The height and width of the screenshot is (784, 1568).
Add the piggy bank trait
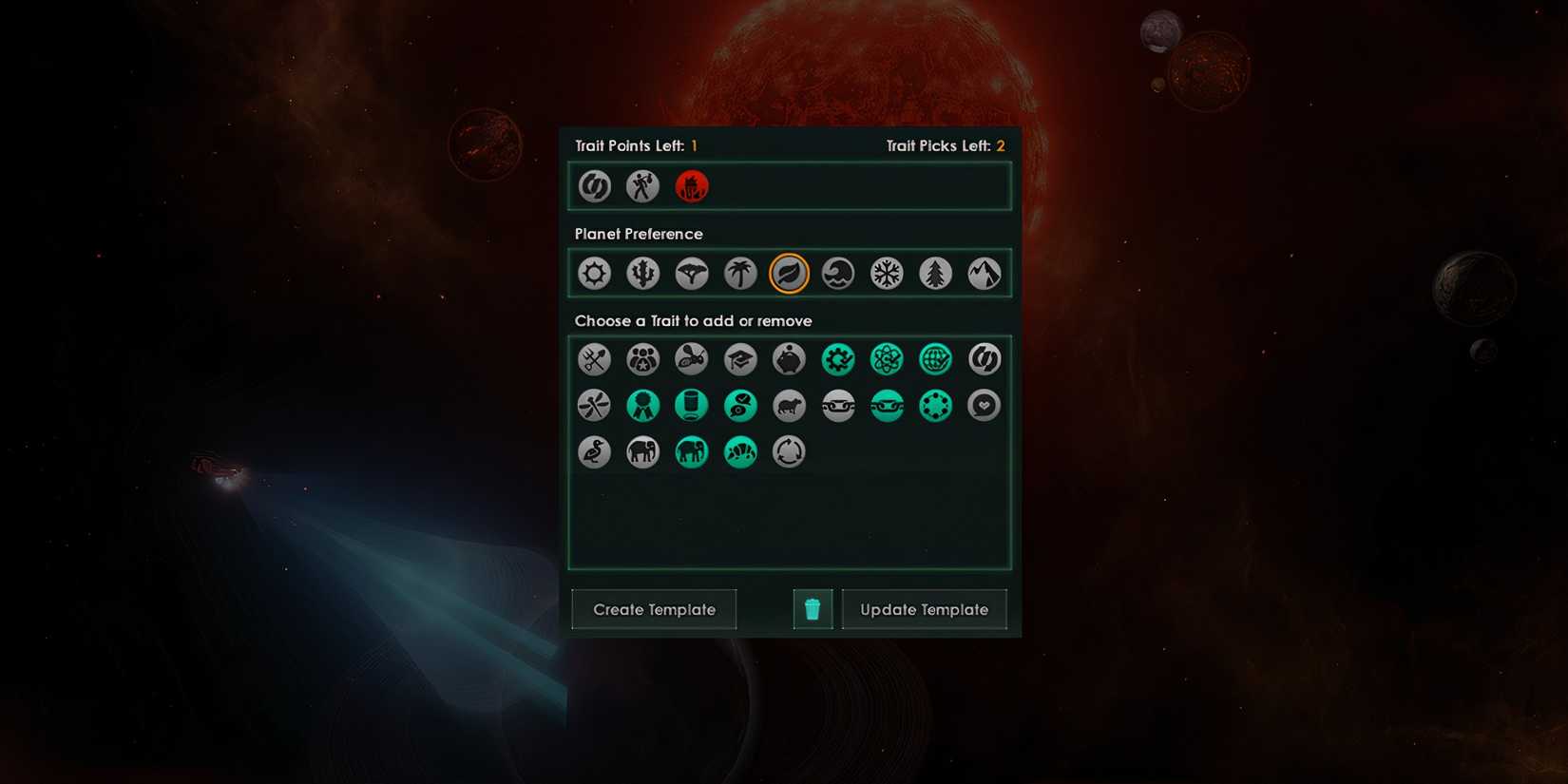click(789, 359)
